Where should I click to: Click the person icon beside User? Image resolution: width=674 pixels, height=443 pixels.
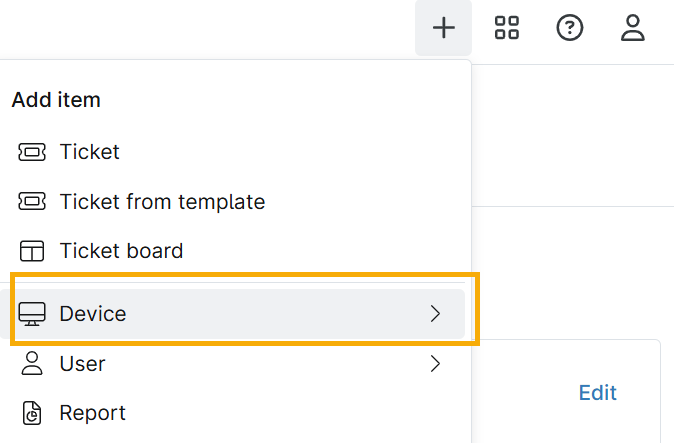pyautogui.click(x=32, y=364)
